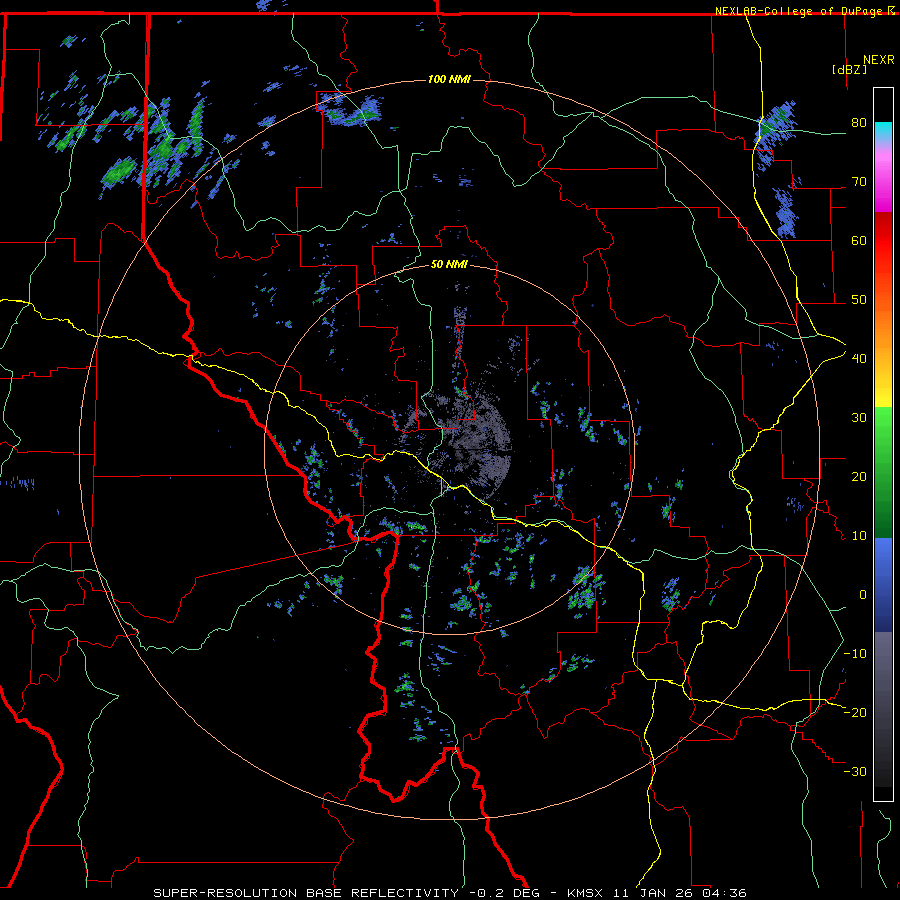The image size is (900, 900).
Task: Click the positive 10 dBZ scale label
Action: coord(859,536)
